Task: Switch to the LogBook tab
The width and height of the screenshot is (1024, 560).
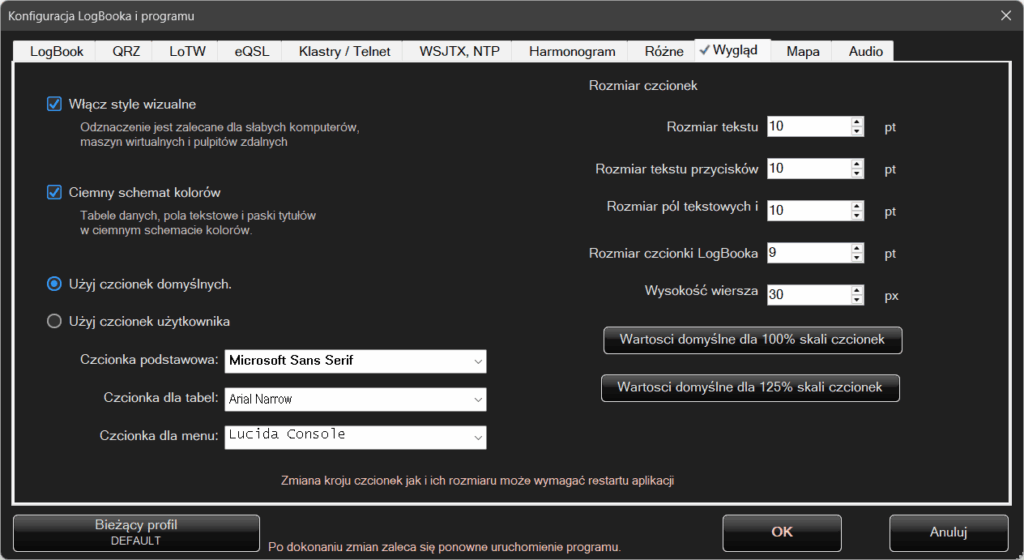Action: pyautogui.click(x=56, y=51)
